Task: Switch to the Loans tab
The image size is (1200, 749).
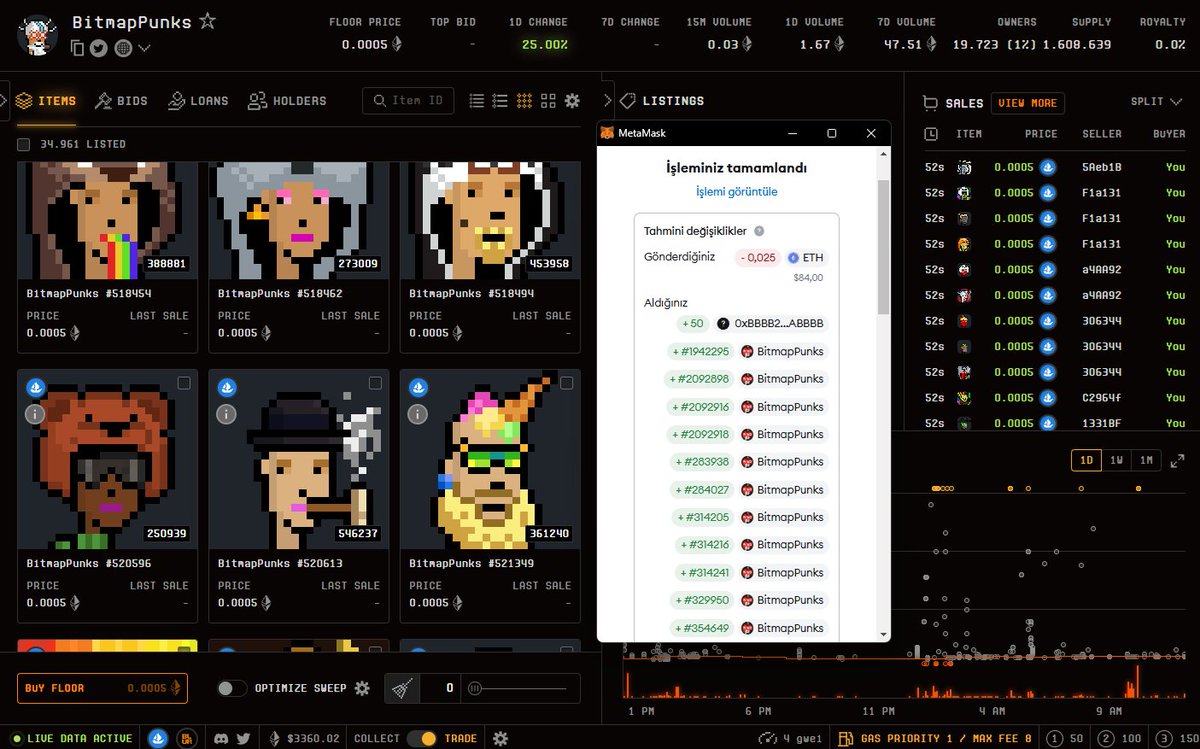Action: pos(198,101)
